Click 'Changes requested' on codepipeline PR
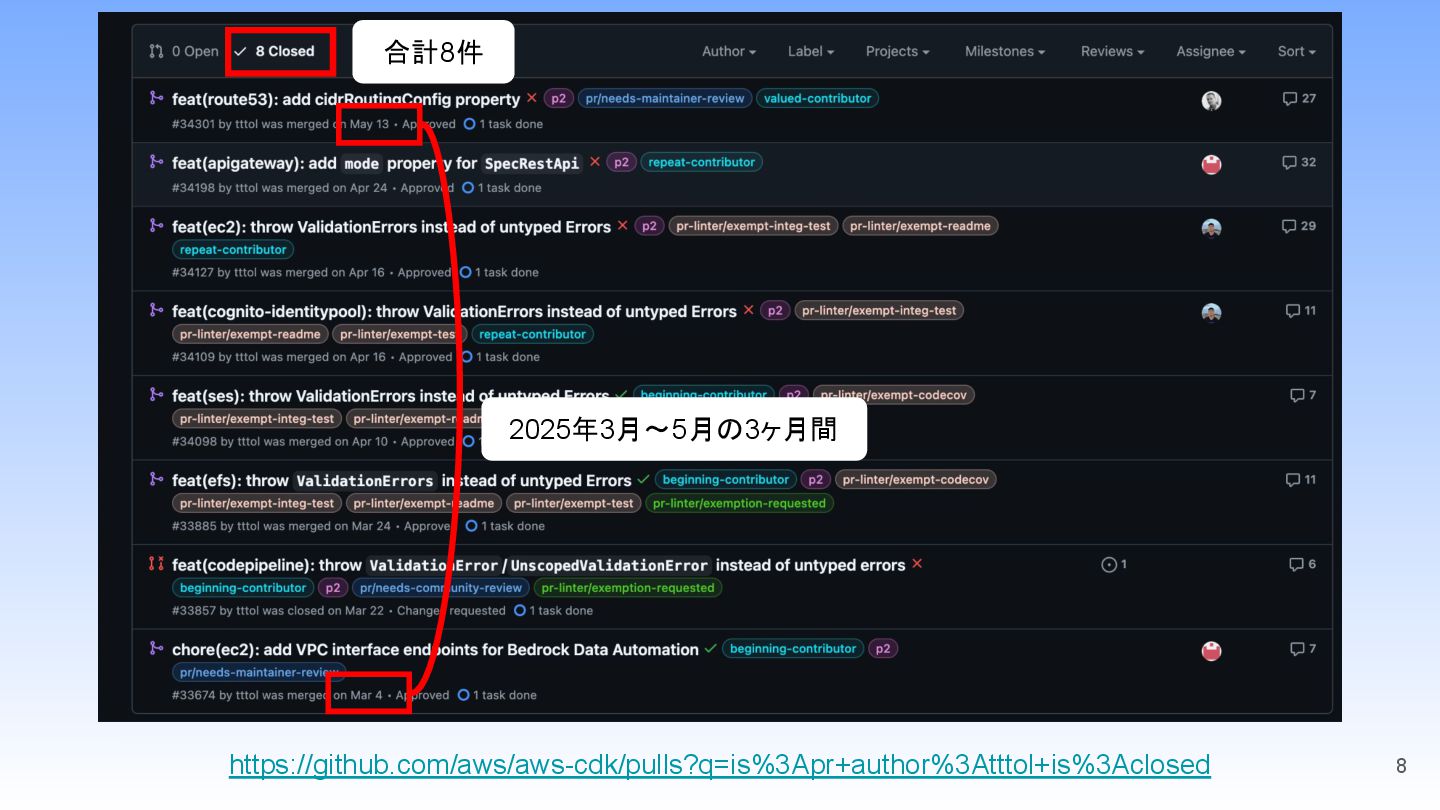Viewport: 1440px width, 810px height. click(451, 610)
